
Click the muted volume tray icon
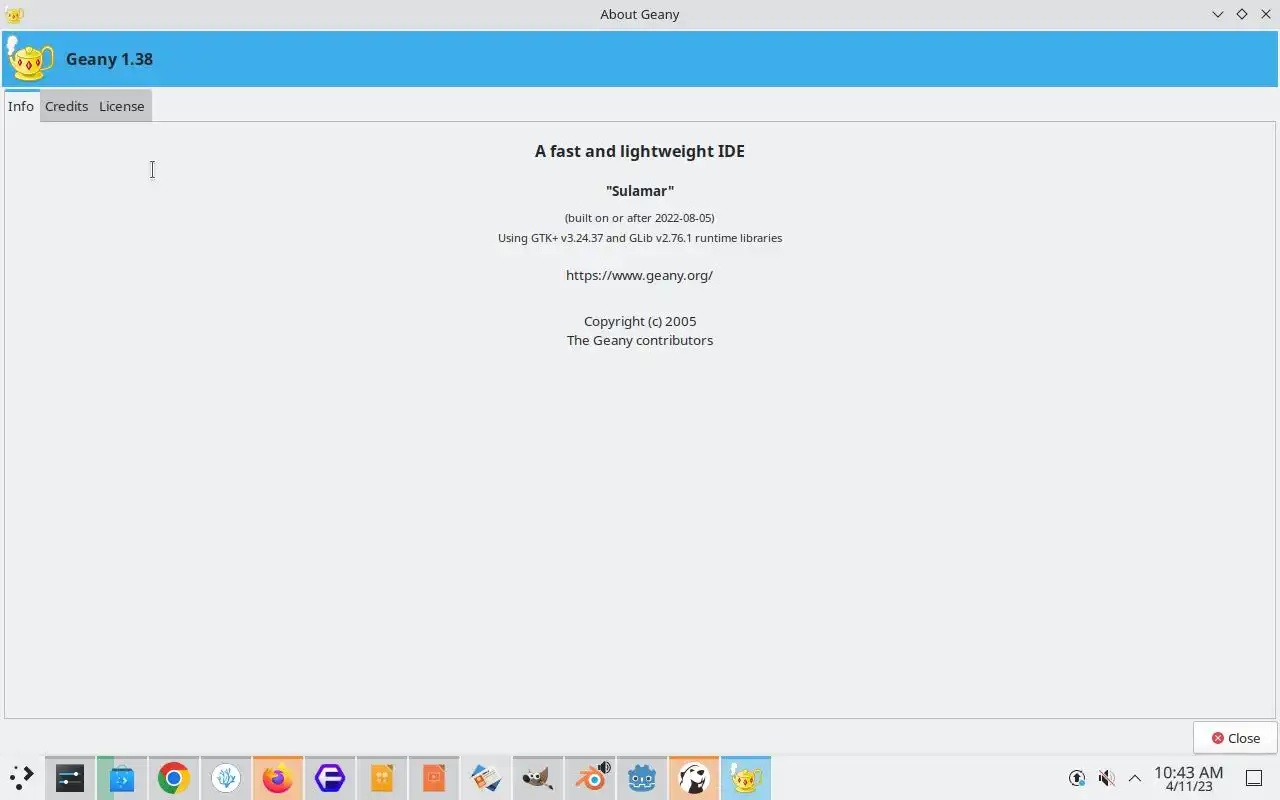click(x=1106, y=778)
